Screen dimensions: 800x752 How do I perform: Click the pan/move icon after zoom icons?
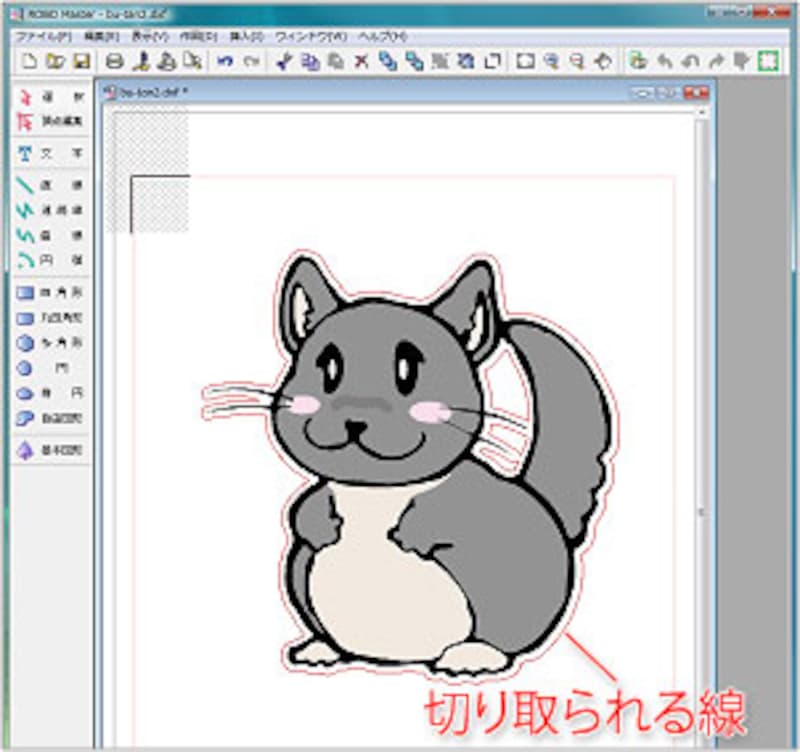(x=603, y=61)
